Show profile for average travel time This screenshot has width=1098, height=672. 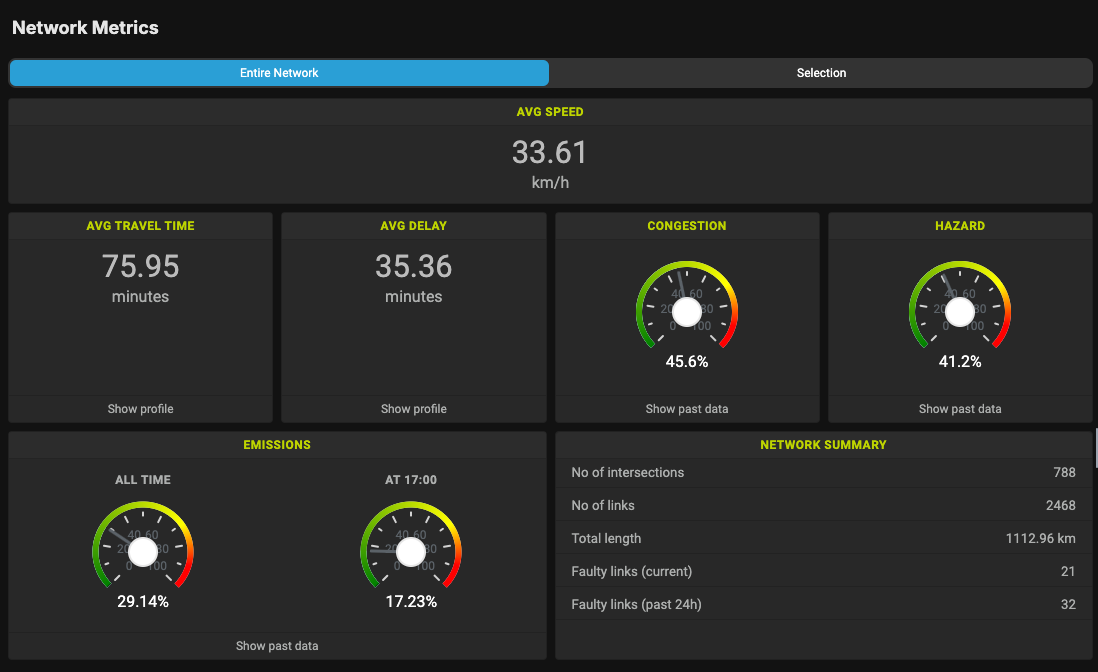[x=140, y=408]
